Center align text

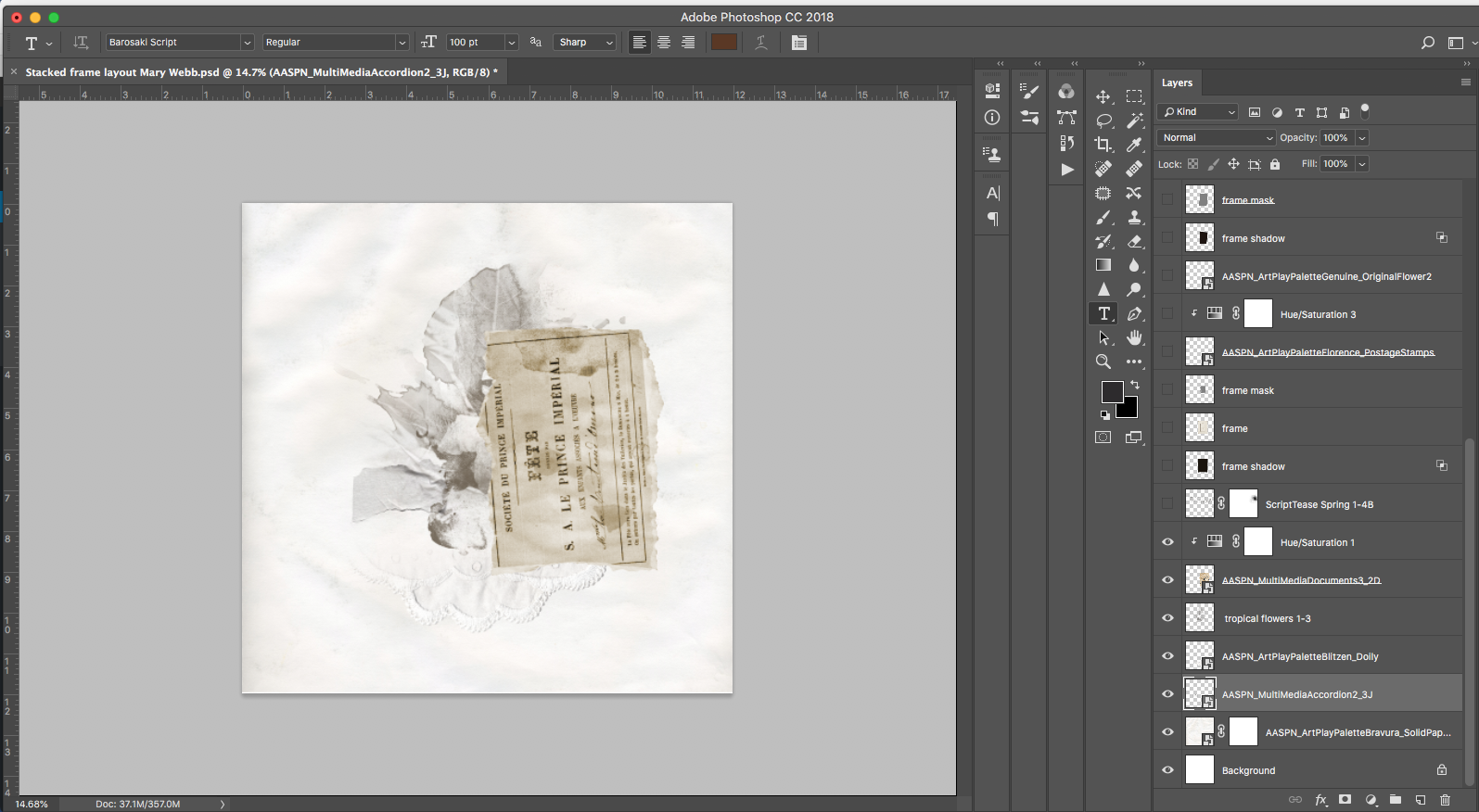(664, 43)
